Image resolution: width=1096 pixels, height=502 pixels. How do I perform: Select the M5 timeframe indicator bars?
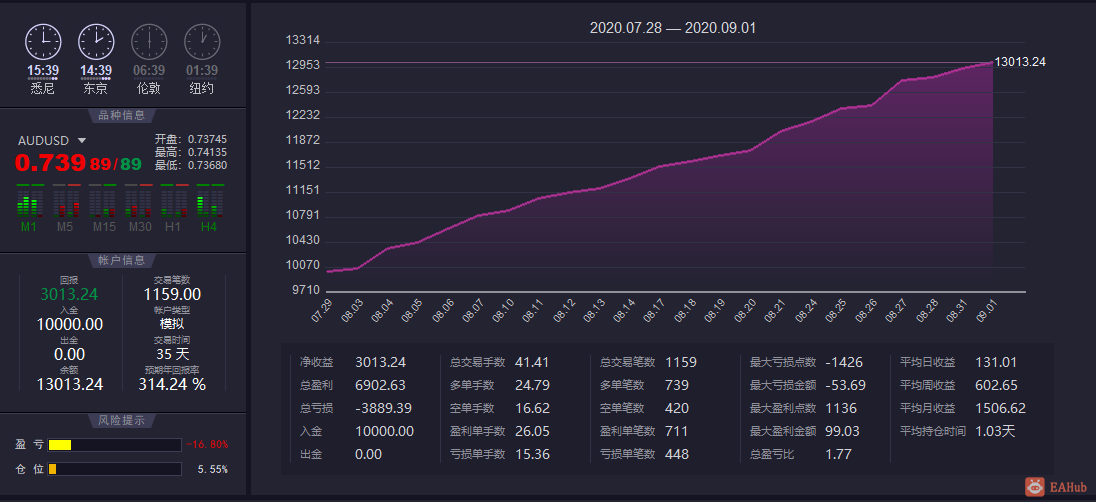pos(65,201)
